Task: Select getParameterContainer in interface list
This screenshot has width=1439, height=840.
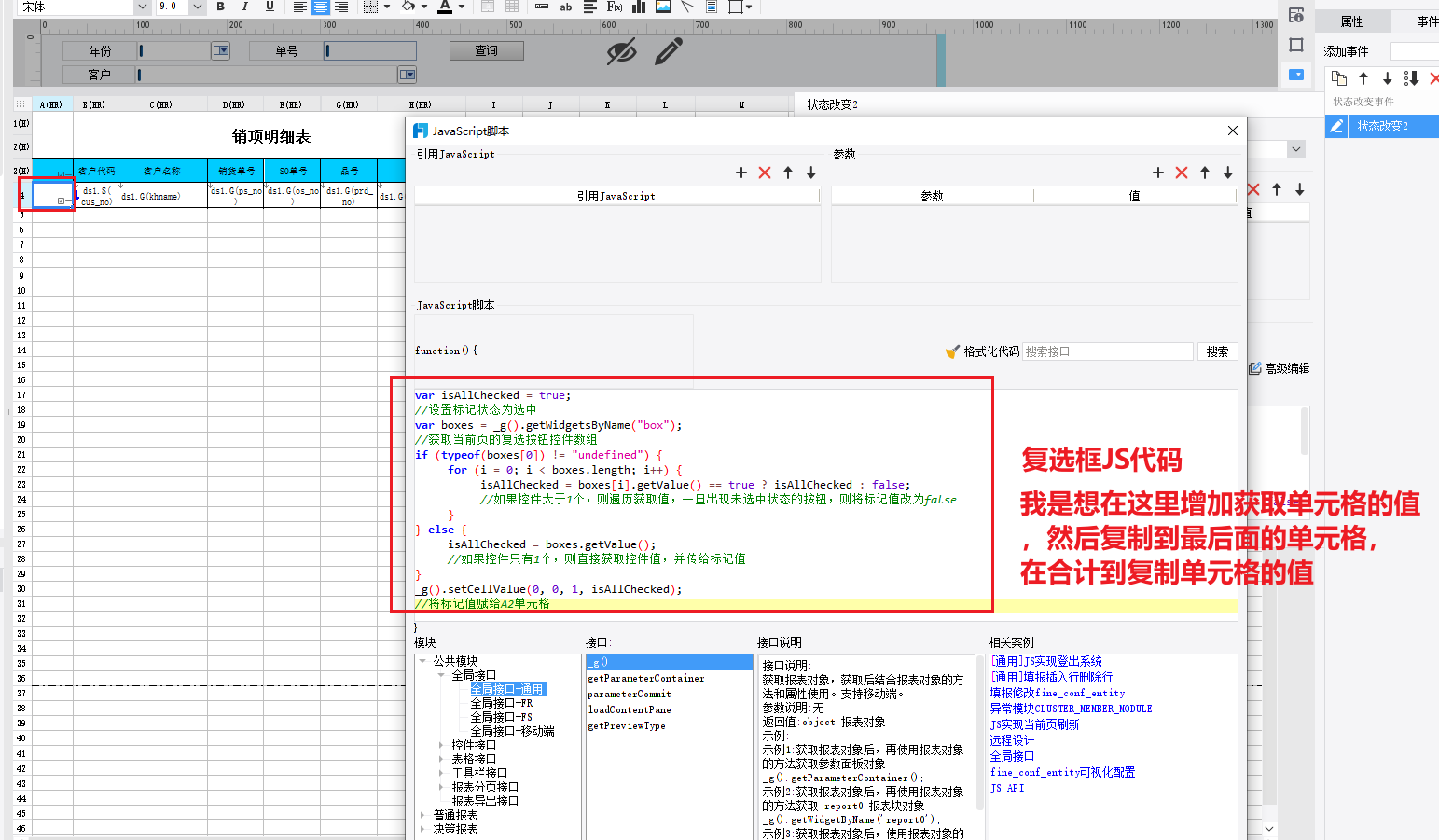Action: [646, 678]
